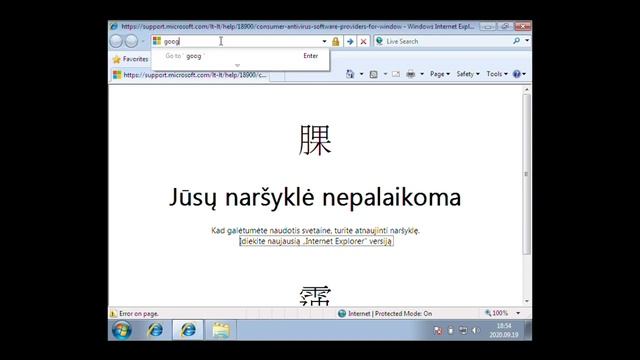This screenshot has height=360, width=640.
Task: Click the Read Mail envelope icon
Action: [x=396, y=74]
